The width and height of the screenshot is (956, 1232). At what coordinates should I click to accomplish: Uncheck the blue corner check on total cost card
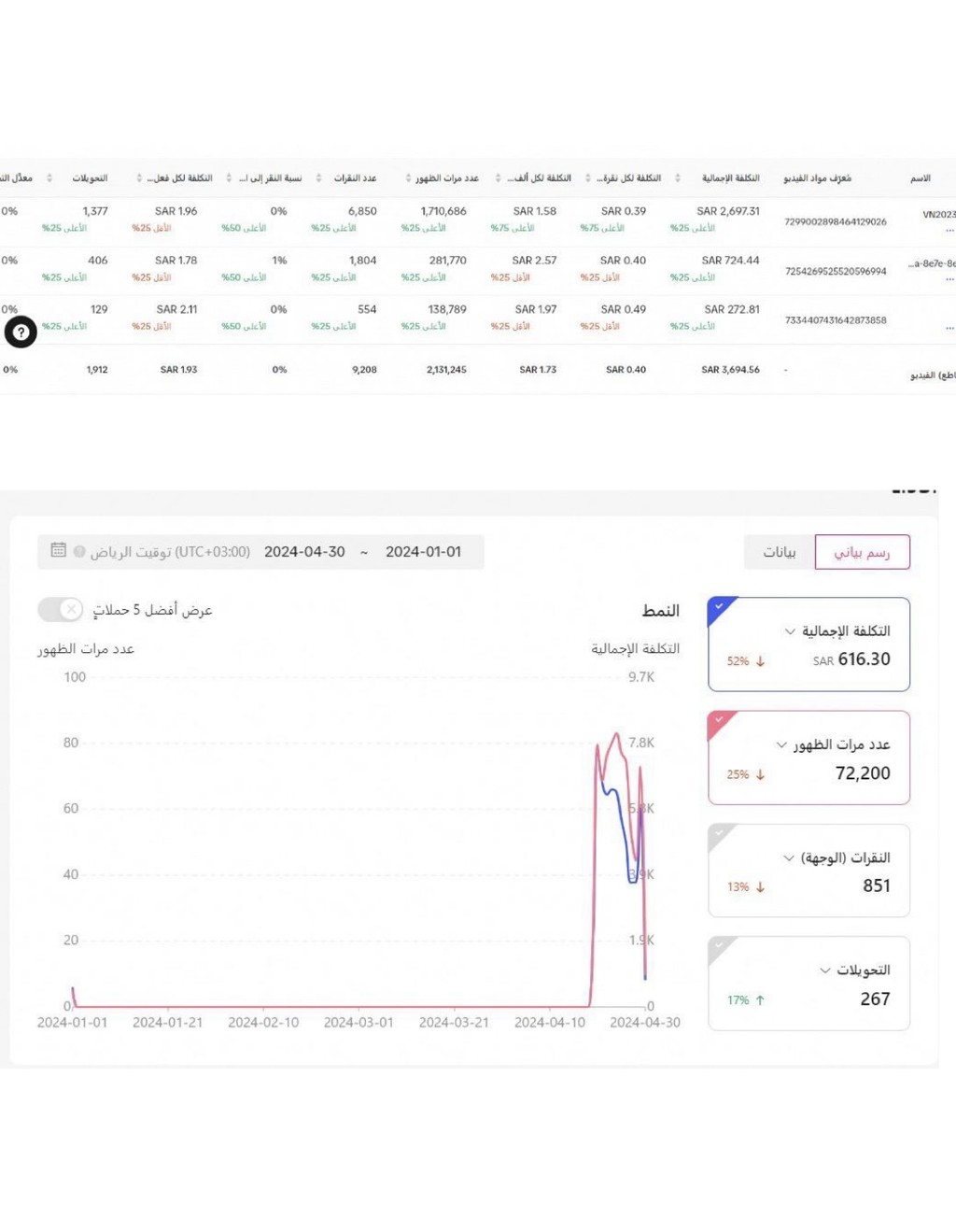(720, 607)
